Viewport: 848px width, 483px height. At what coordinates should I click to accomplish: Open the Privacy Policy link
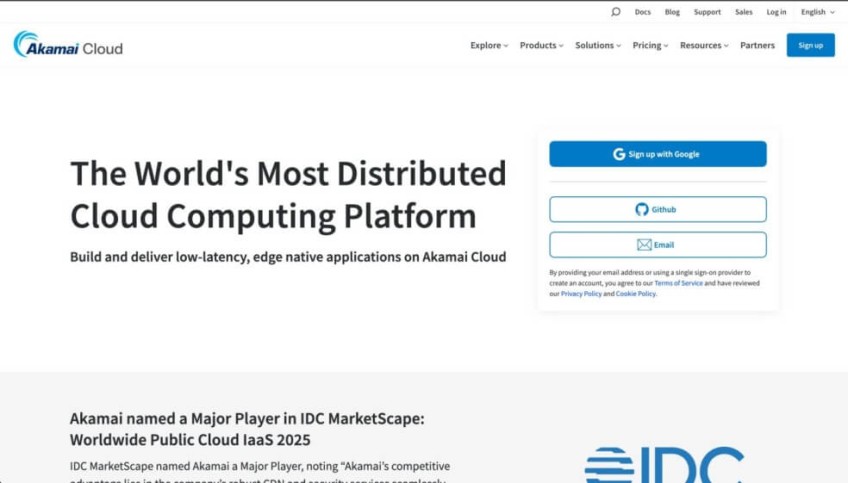[x=581, y=294]
